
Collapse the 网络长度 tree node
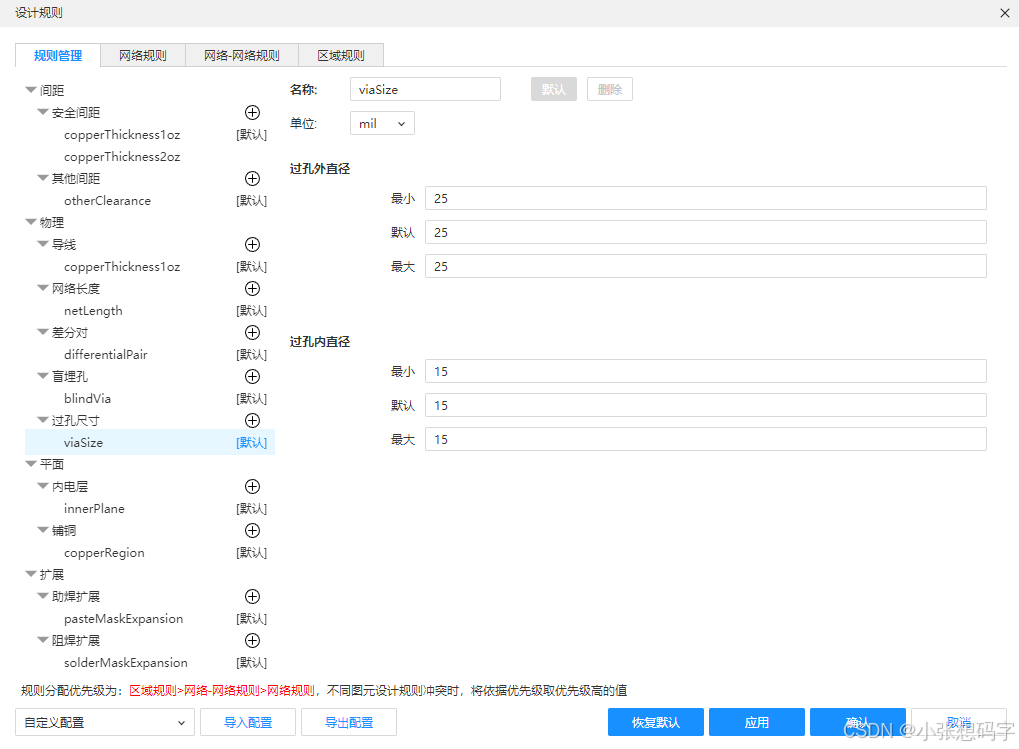point(43,288)
